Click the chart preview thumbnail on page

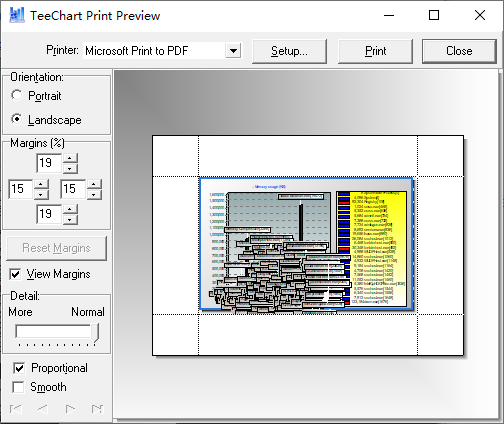click(307, 244)
